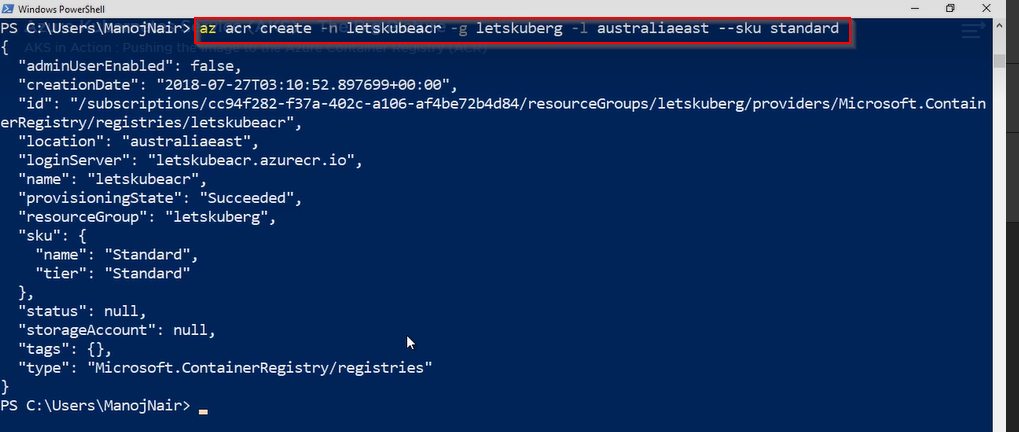The height and width of the screenshot is (432, 1019).
Task: Click the PowerShell icon in the title bar
Action: (9, 8)
